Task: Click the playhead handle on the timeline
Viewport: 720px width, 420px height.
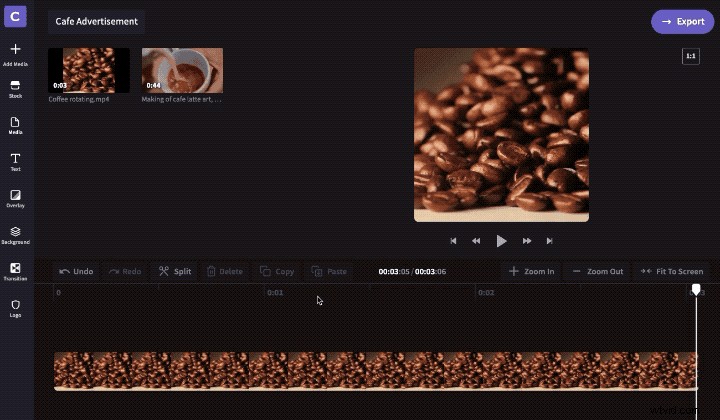Action: 696,289
